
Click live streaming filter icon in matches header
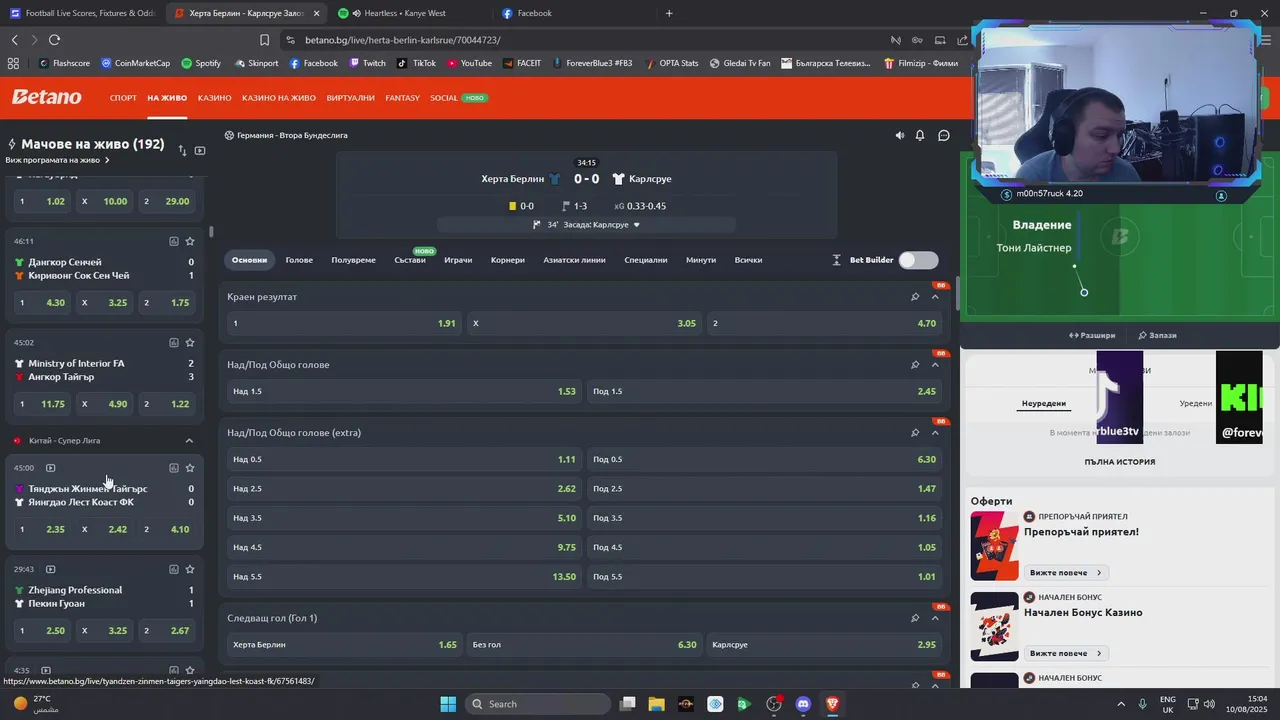tap(200, 150)
